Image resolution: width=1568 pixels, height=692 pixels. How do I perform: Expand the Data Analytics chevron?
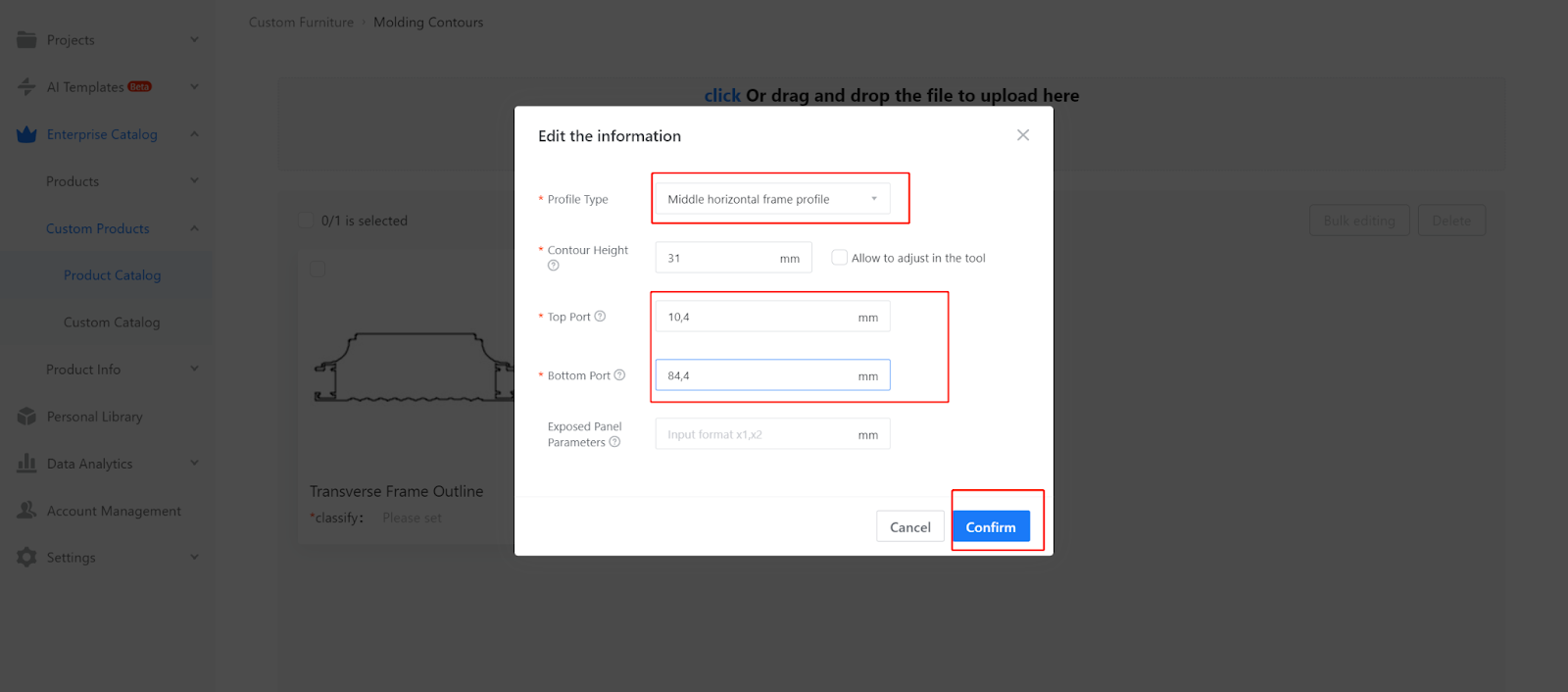(194, 464)
